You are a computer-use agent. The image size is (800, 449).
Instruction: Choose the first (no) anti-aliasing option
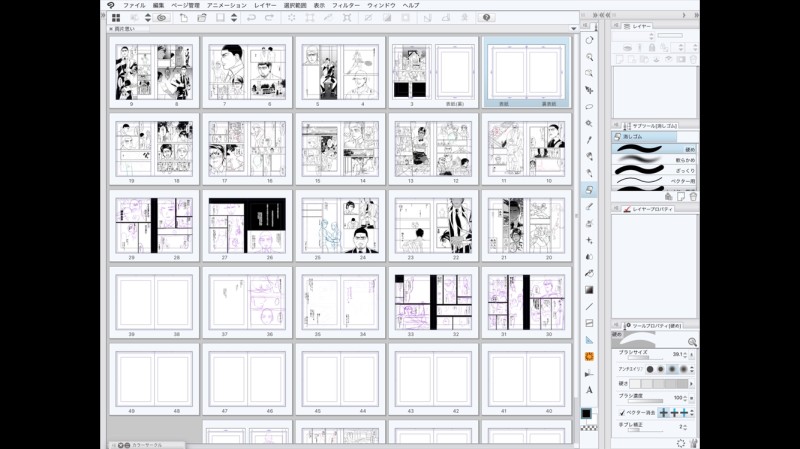point(649,369)
